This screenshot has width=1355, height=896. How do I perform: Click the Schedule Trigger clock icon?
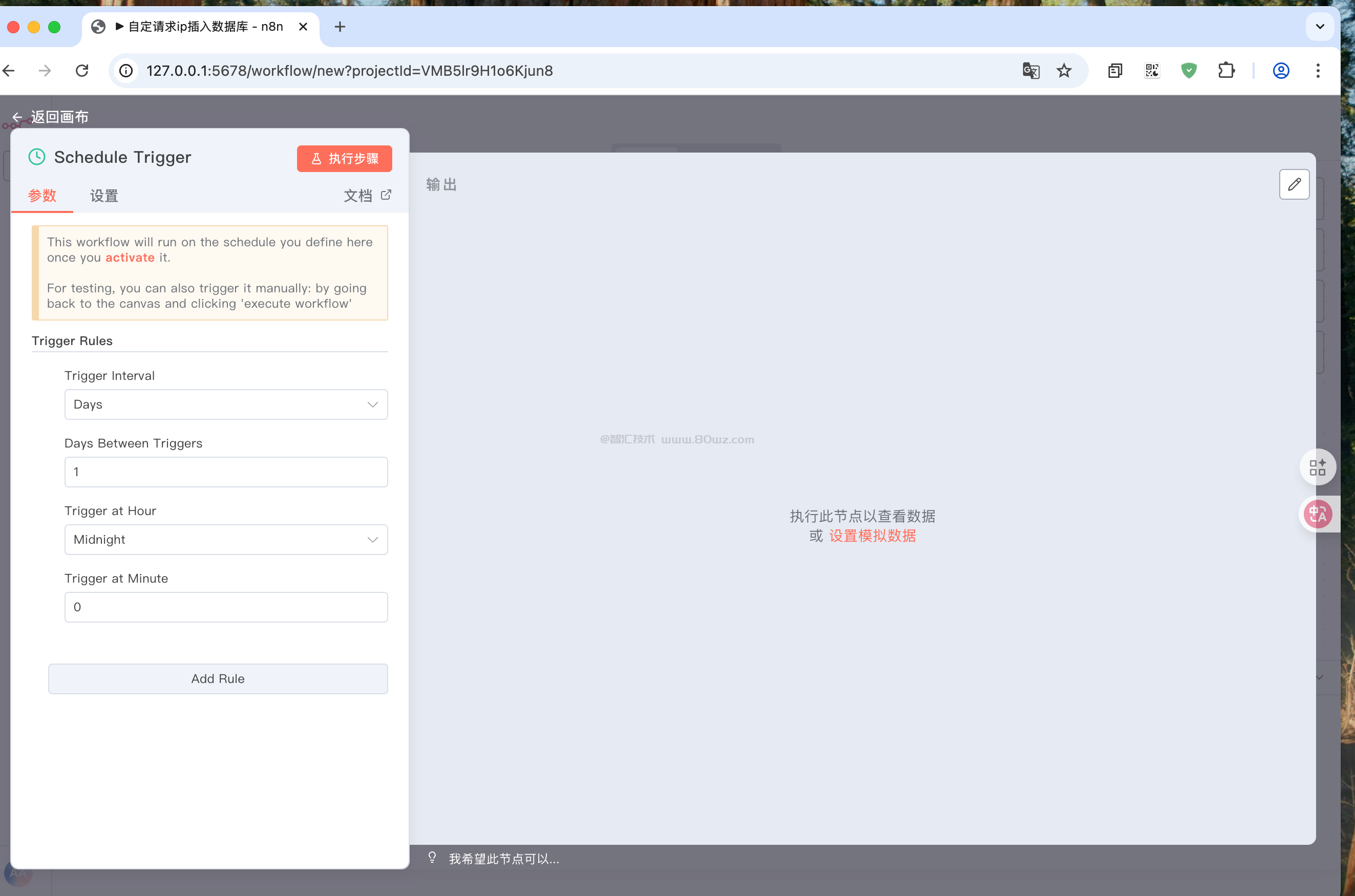point(37,157)
